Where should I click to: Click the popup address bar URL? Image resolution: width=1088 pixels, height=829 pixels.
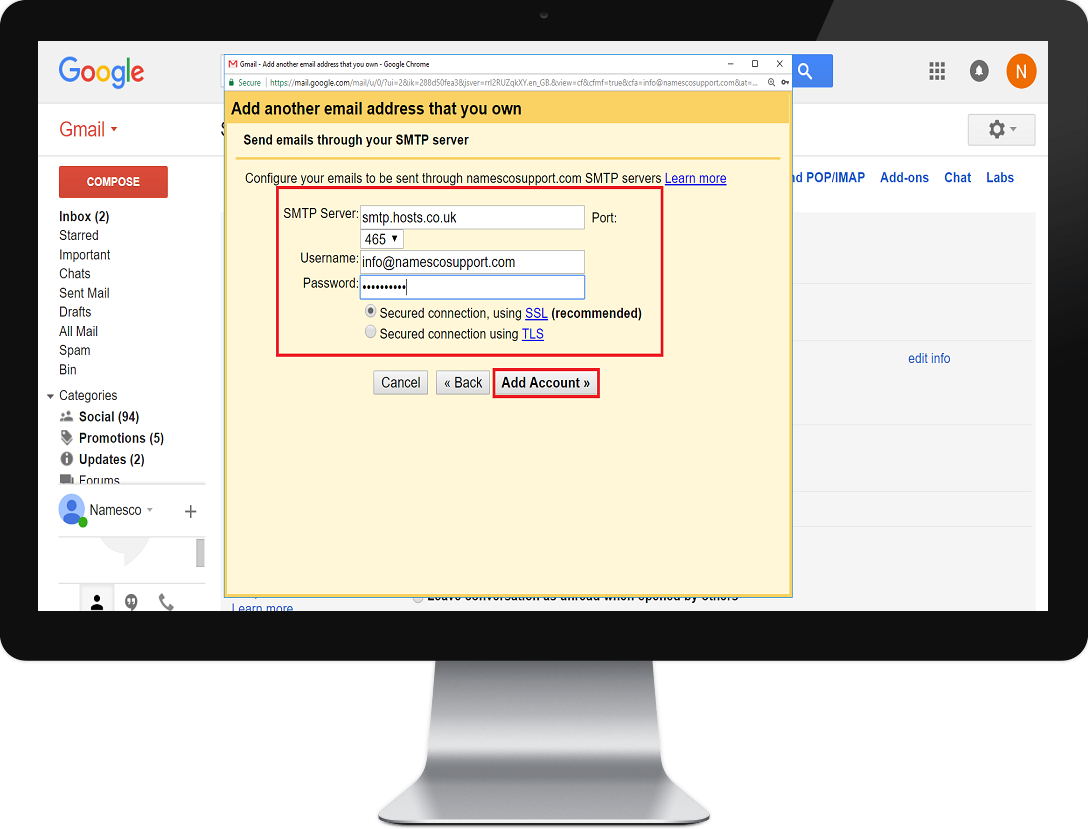click(513, 83)
